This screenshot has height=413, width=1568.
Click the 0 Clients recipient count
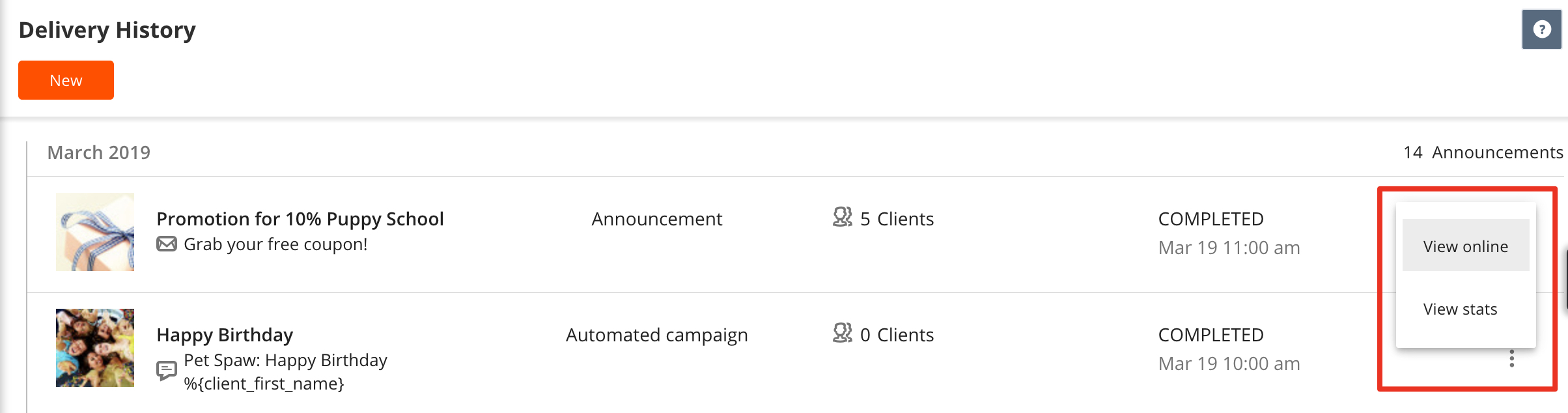tap(897, 335)
